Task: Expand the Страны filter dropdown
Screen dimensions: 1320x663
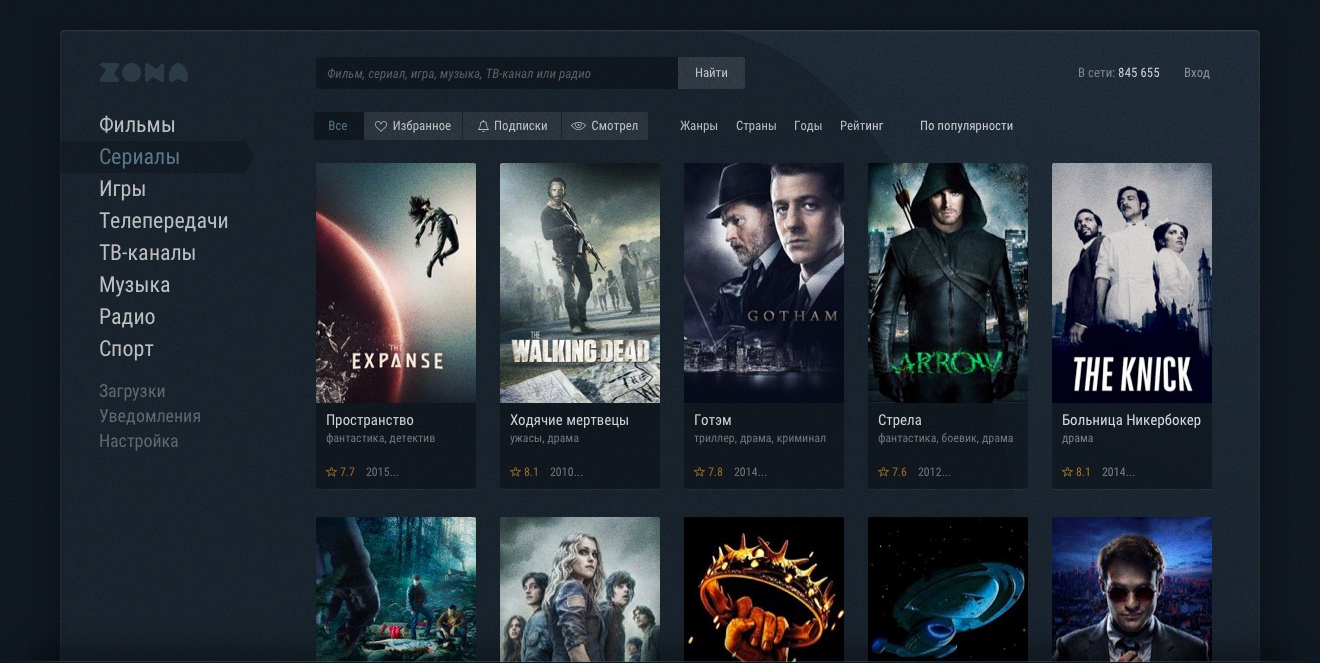Action: (x=756, y=126)
